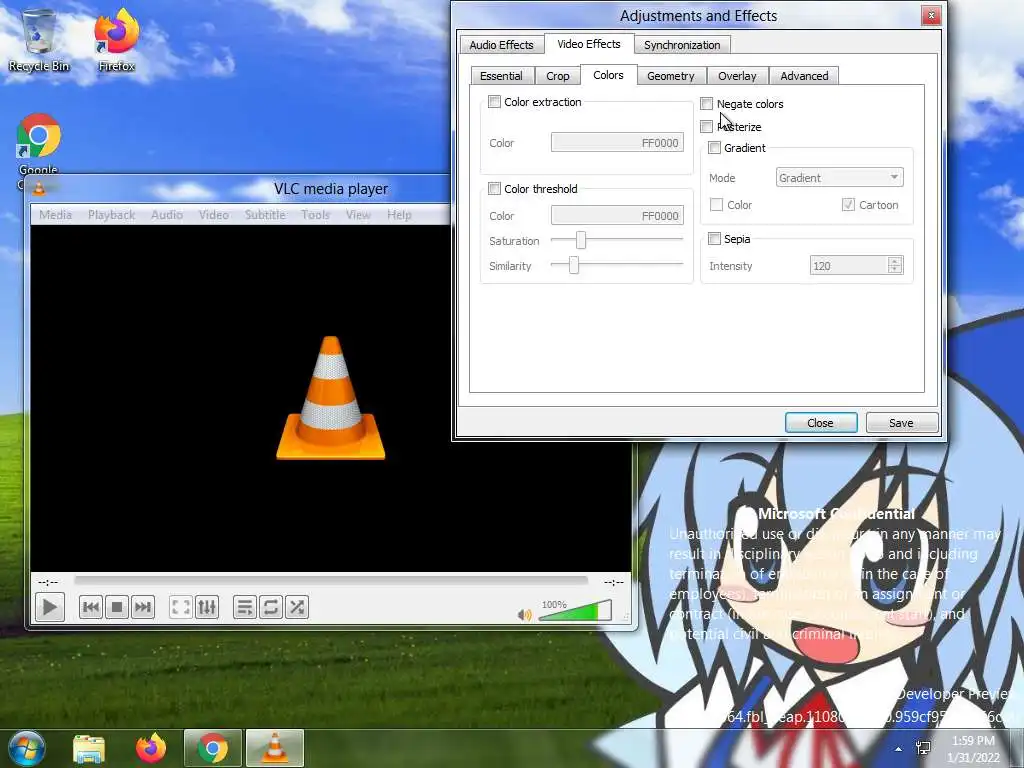Launch Firefox from the taskbar
The width and height of the screenshot is (1024, 768).
151,748
